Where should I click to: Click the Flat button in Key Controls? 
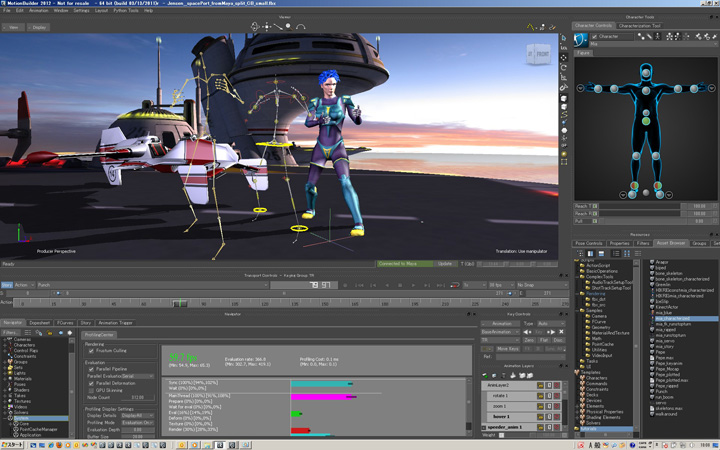click(544, 340)
